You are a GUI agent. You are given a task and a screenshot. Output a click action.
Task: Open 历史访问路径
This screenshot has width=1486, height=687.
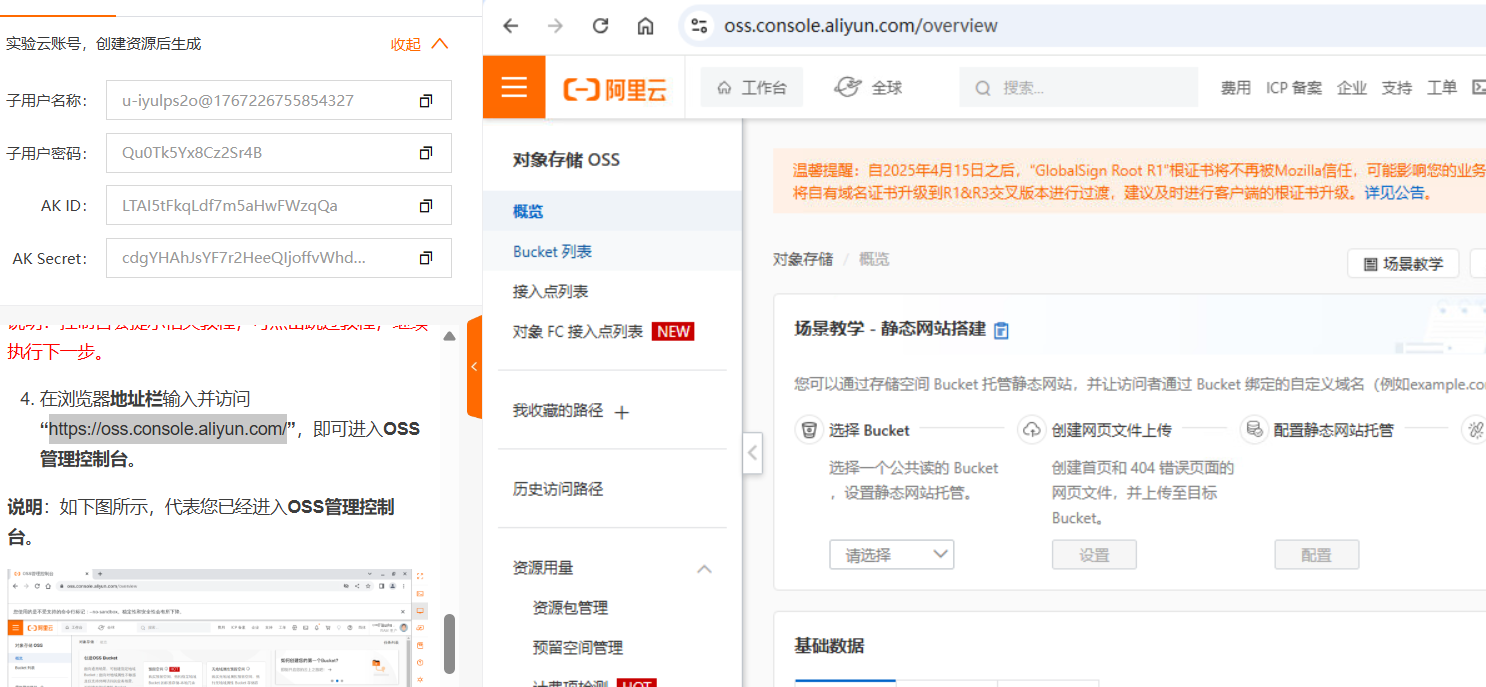[x=558, y=489]
